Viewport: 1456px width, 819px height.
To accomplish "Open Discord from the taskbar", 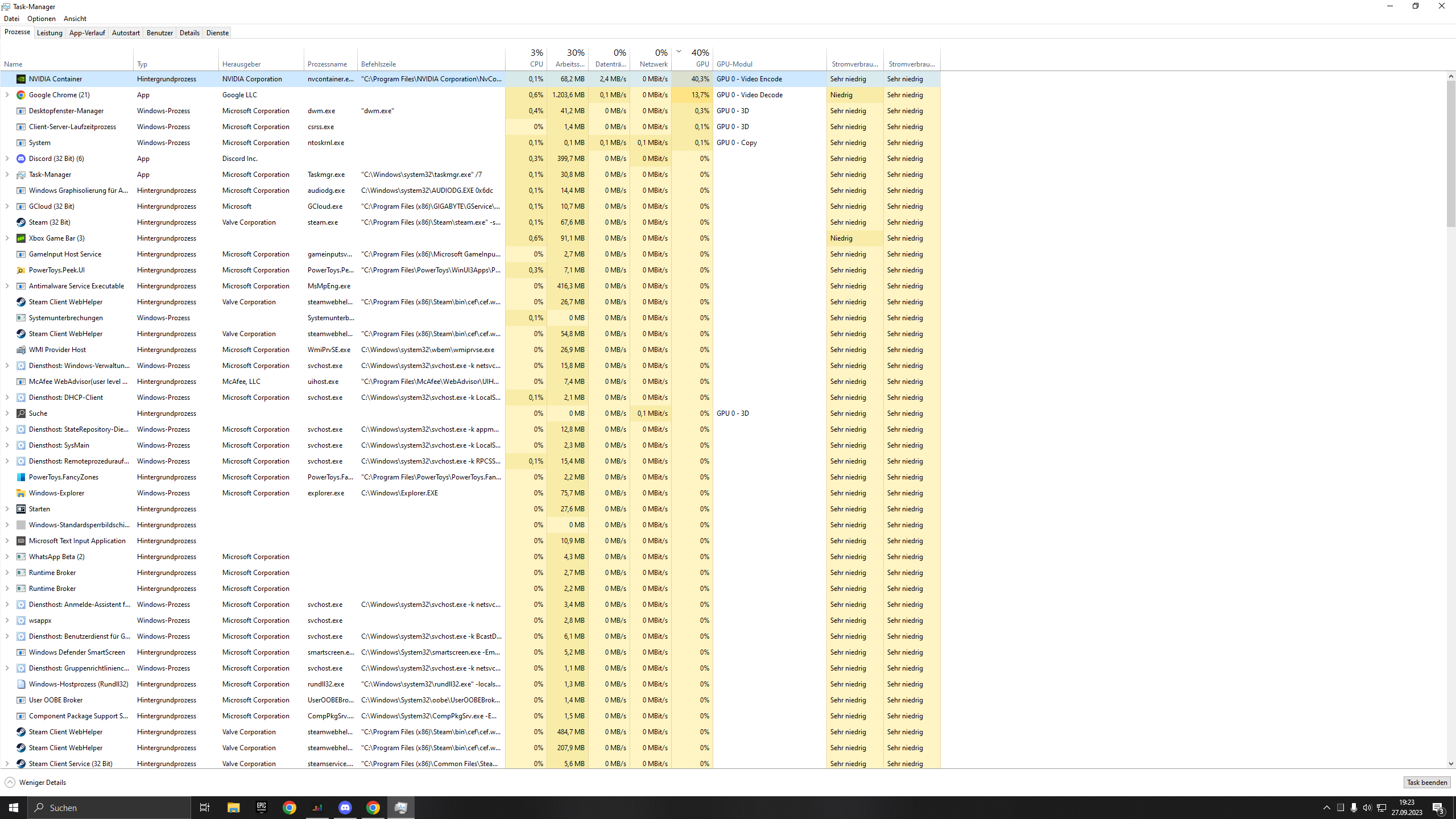I will (345, 807).
